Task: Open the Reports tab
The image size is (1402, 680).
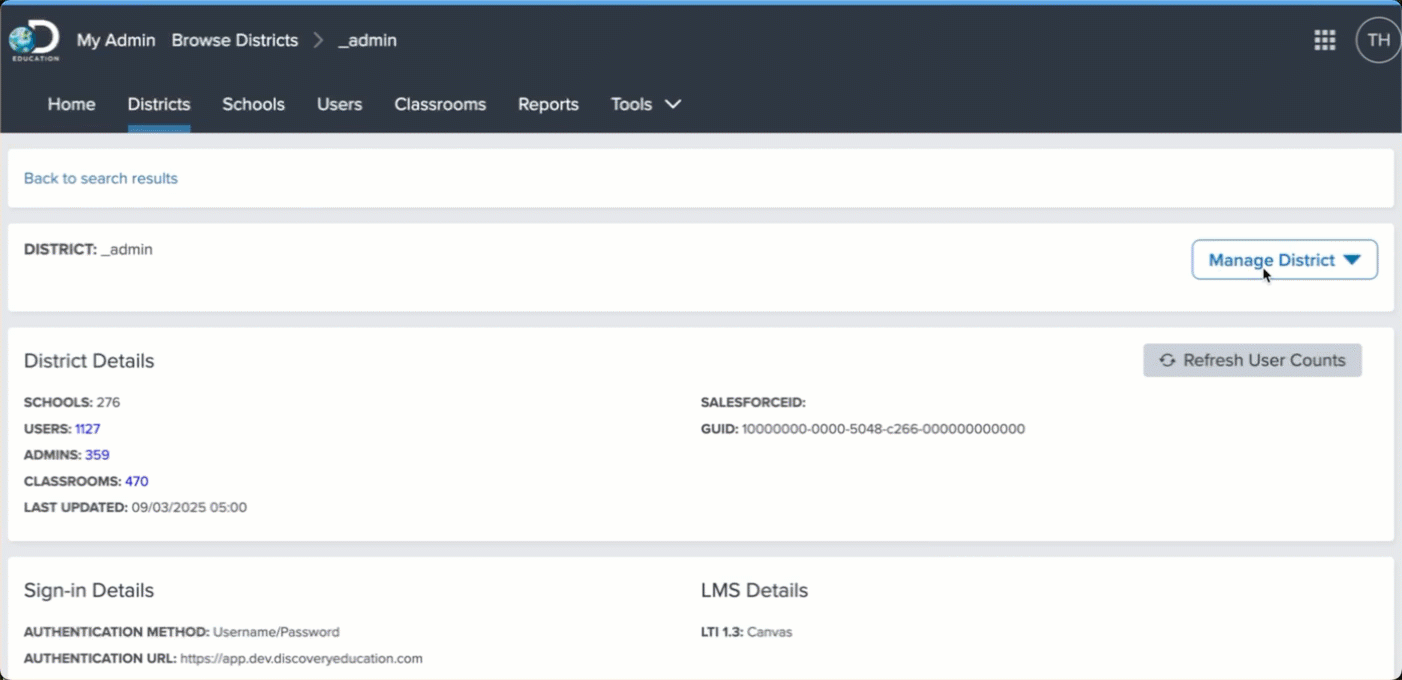Action: tap(548, 104)
